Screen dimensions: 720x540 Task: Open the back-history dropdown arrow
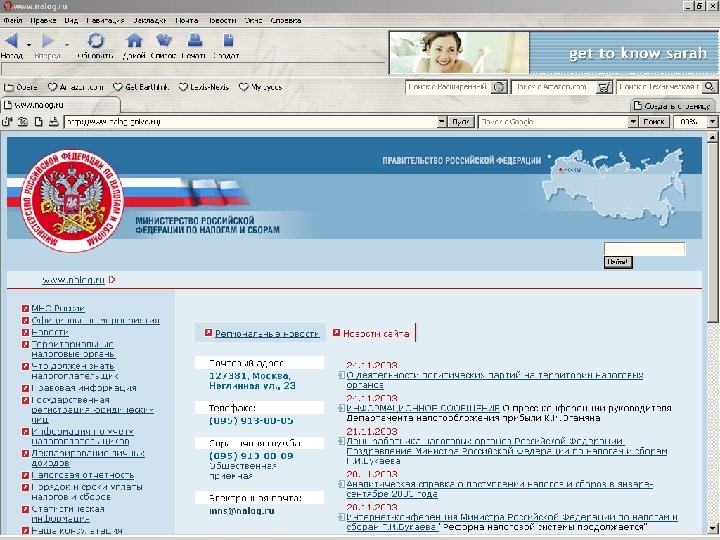(x=28, y=45)
